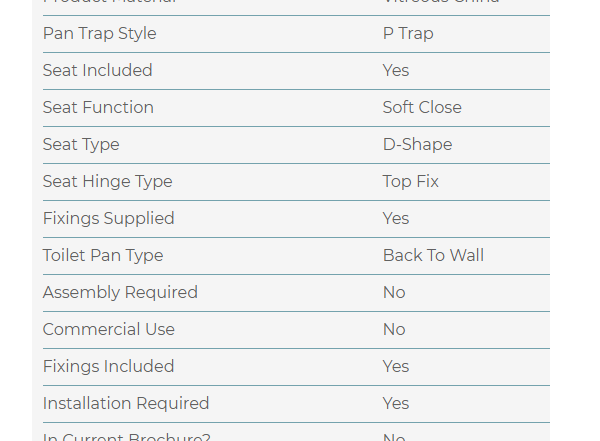Click the Seat Included row label
600x441 pixels.
(97, 71)
